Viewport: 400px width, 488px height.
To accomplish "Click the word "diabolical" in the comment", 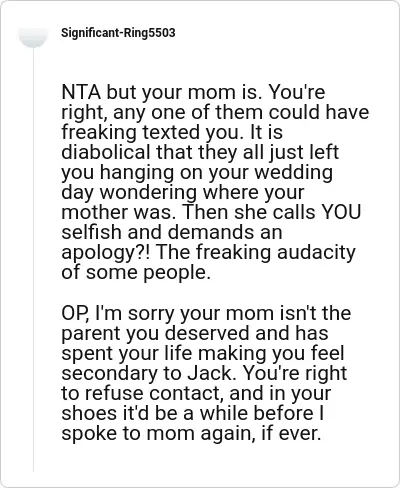I will (106, 152).
